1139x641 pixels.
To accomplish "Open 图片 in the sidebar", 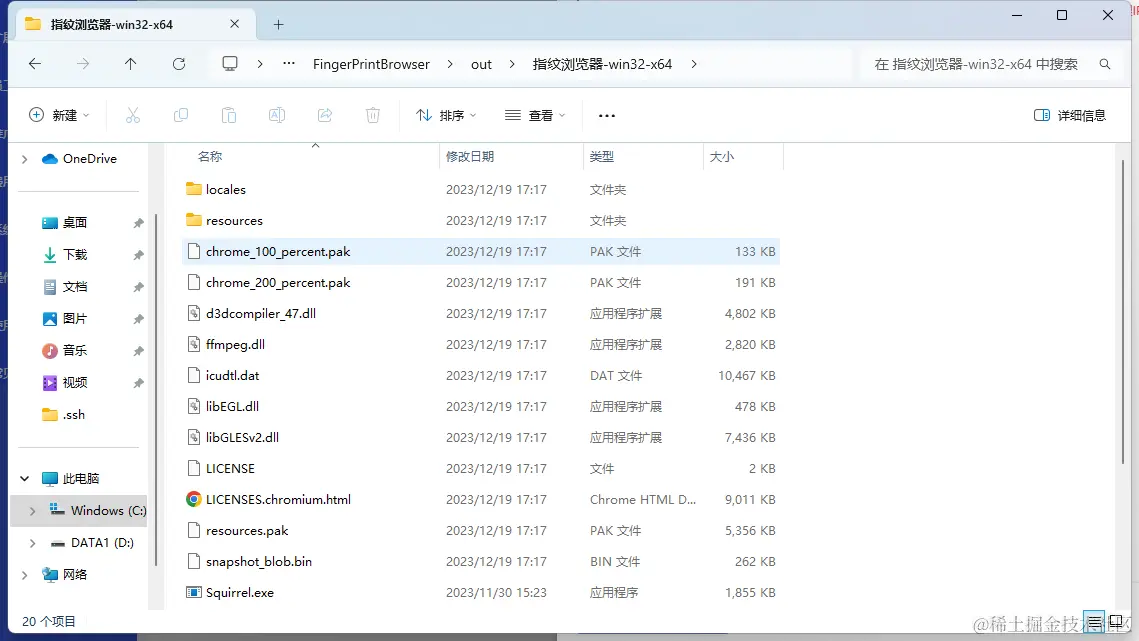I will pos(74,318).
